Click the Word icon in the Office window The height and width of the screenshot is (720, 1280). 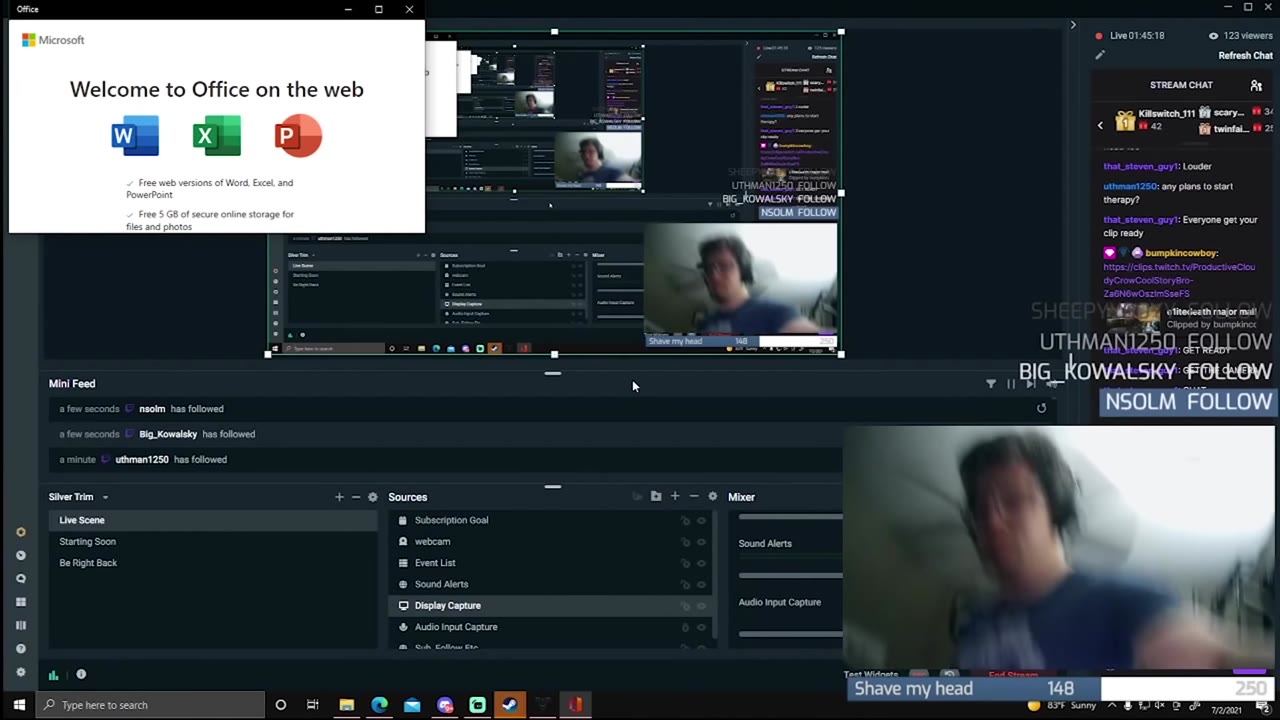pos(135,136)
